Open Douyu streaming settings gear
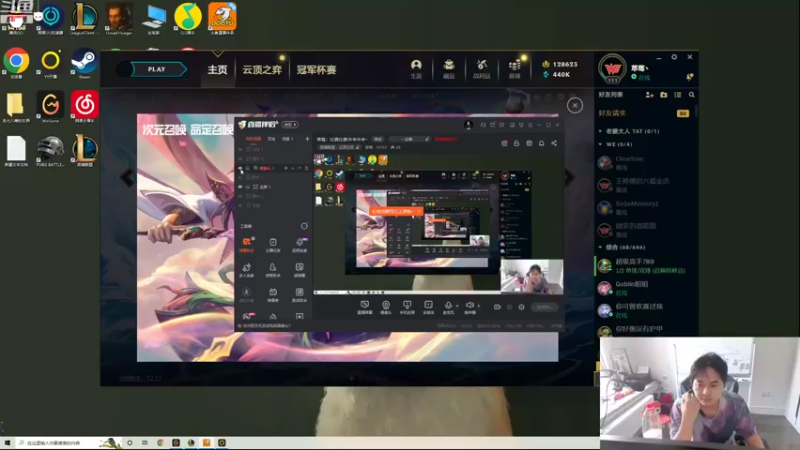Image resolution: width=800 pixels, height=450 pixels. pos(521,307)
